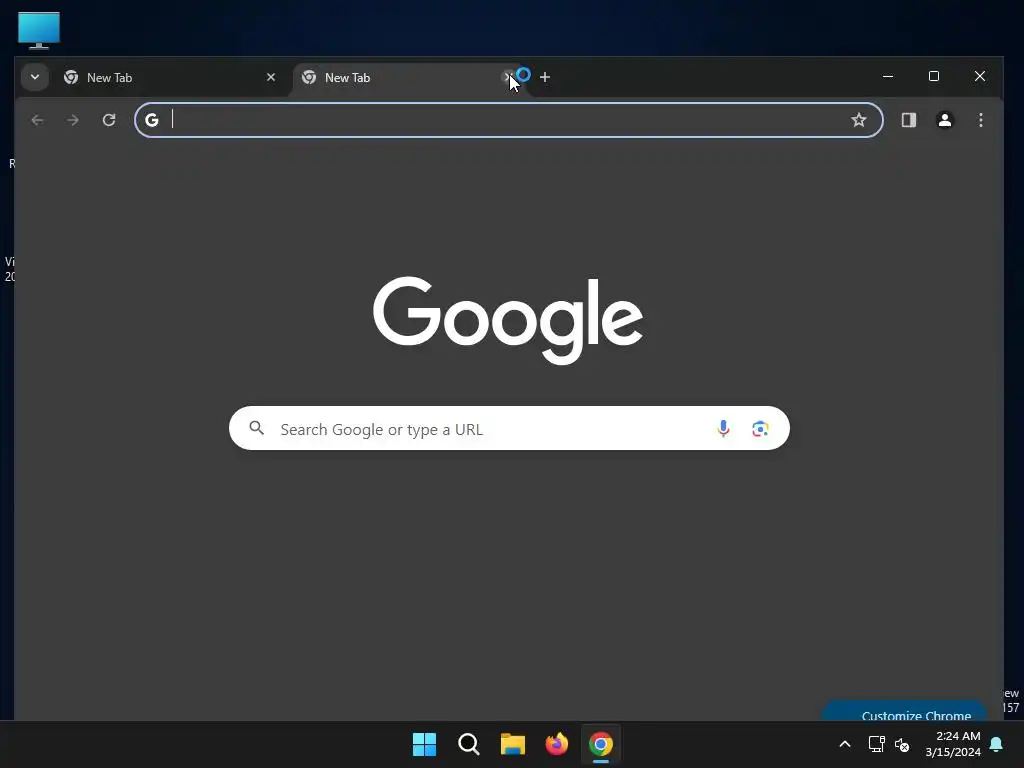Select the This PC desktop icon
The image size is (1024, 768).
[39, 31]
